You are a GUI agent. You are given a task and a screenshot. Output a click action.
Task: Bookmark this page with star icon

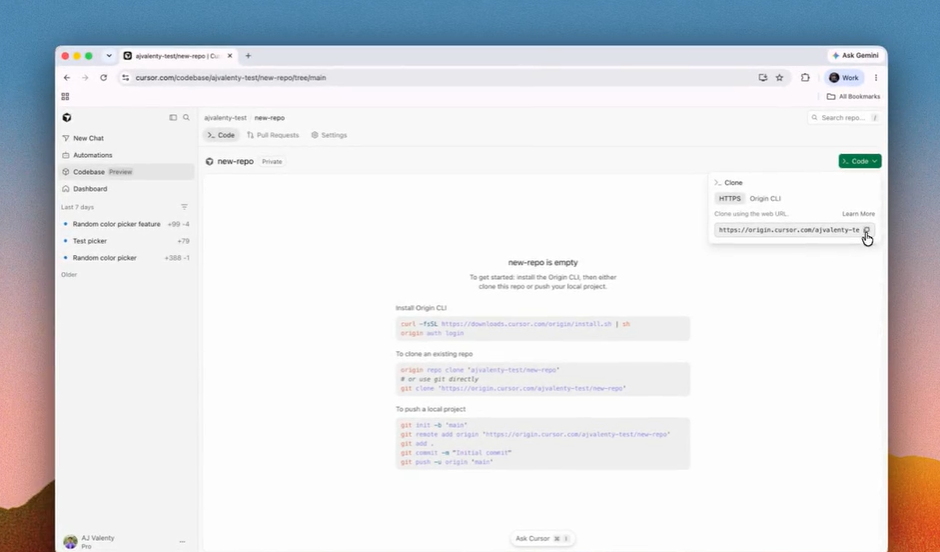pyautogui.click(x=779, y=77)
